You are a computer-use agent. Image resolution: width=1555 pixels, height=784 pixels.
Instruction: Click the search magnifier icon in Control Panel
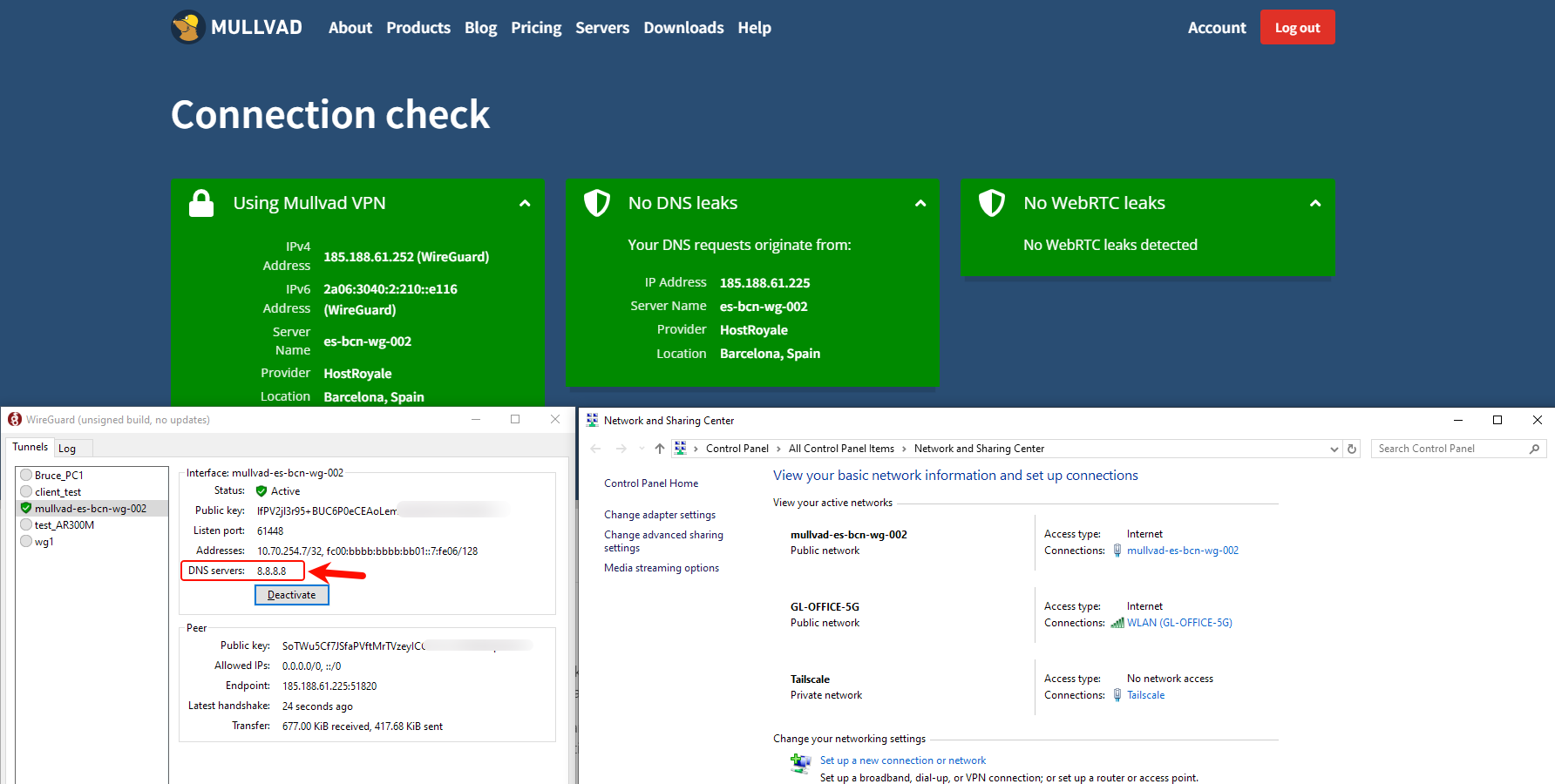click(x=1534, y=449)
